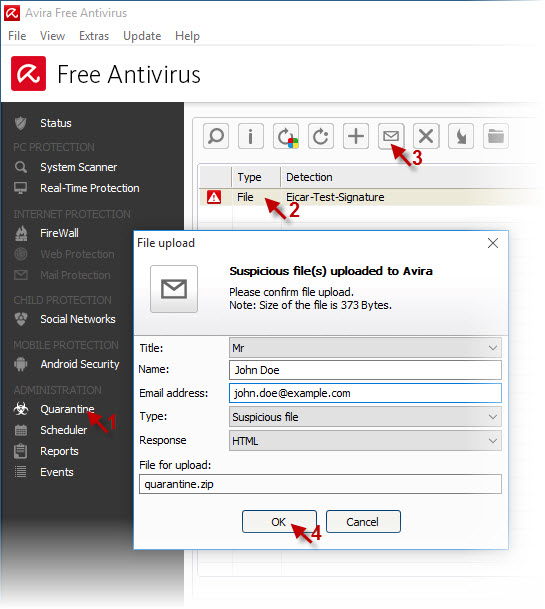Click the biohazard icon beside Quarantine
Viewport: 545px width, 609px height.
point(21,409)
